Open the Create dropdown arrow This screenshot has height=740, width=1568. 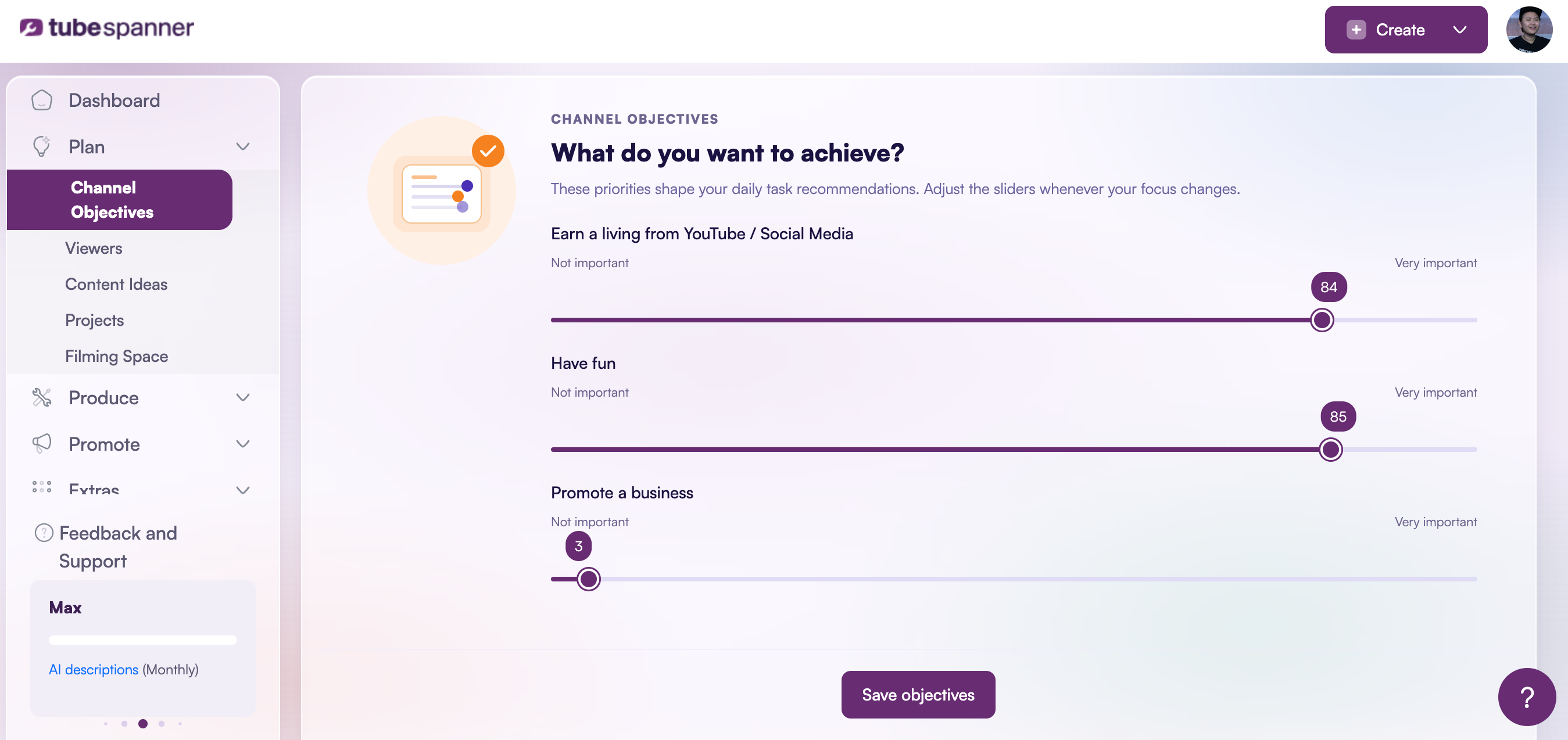pyautogui.click(x=1460, y=30)
